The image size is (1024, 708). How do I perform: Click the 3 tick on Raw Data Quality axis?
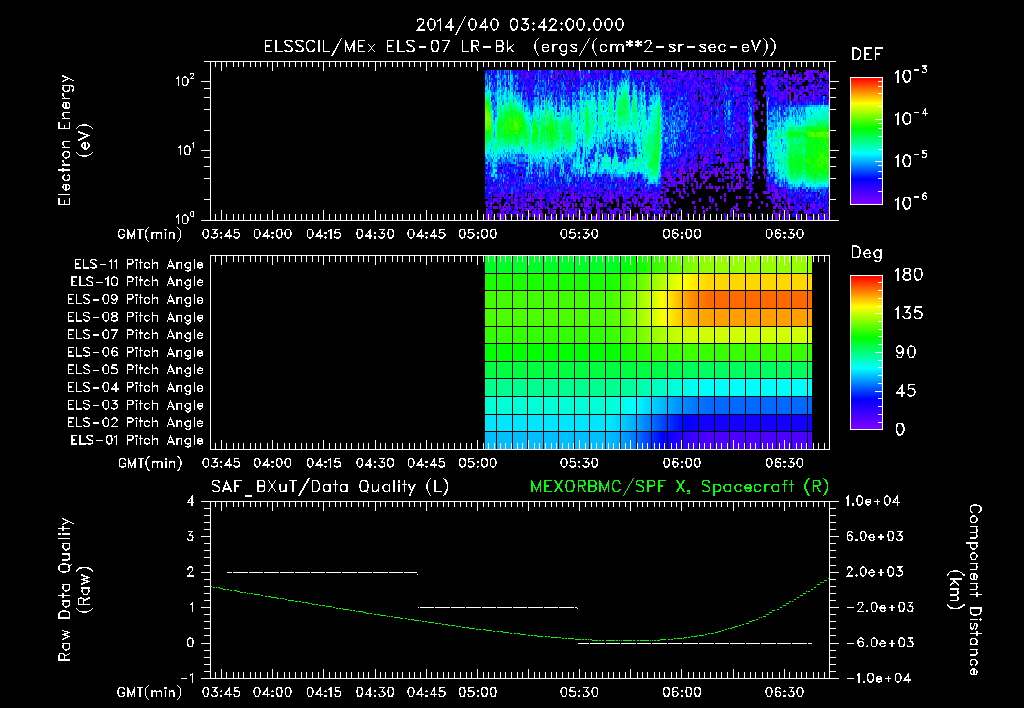191,537
